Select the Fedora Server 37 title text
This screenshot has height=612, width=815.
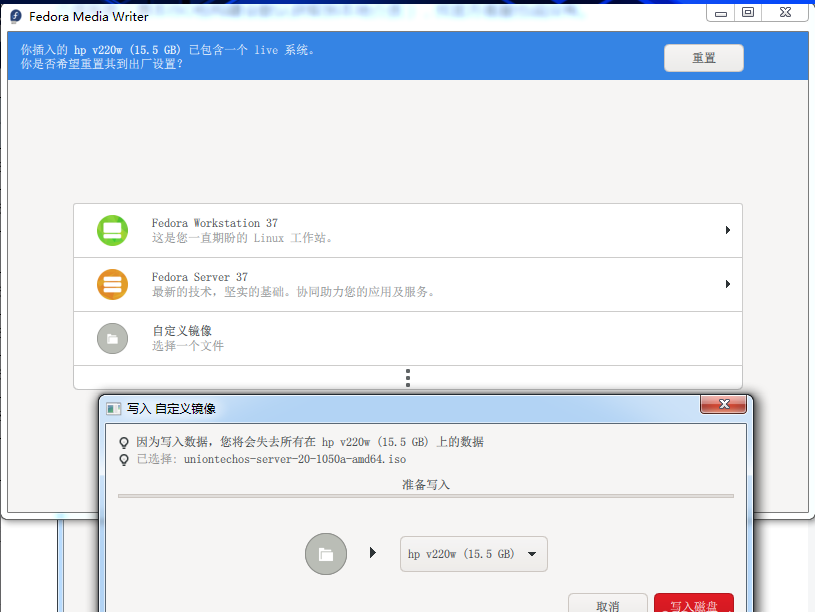coord(200,277)
